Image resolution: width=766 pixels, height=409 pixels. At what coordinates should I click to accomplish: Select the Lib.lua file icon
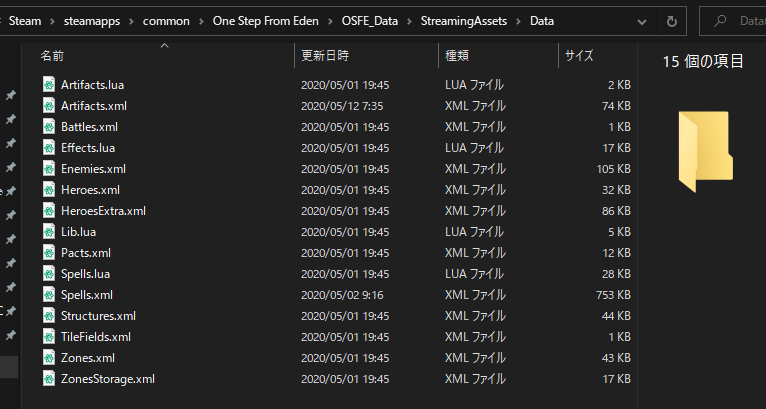pos(49,232)
